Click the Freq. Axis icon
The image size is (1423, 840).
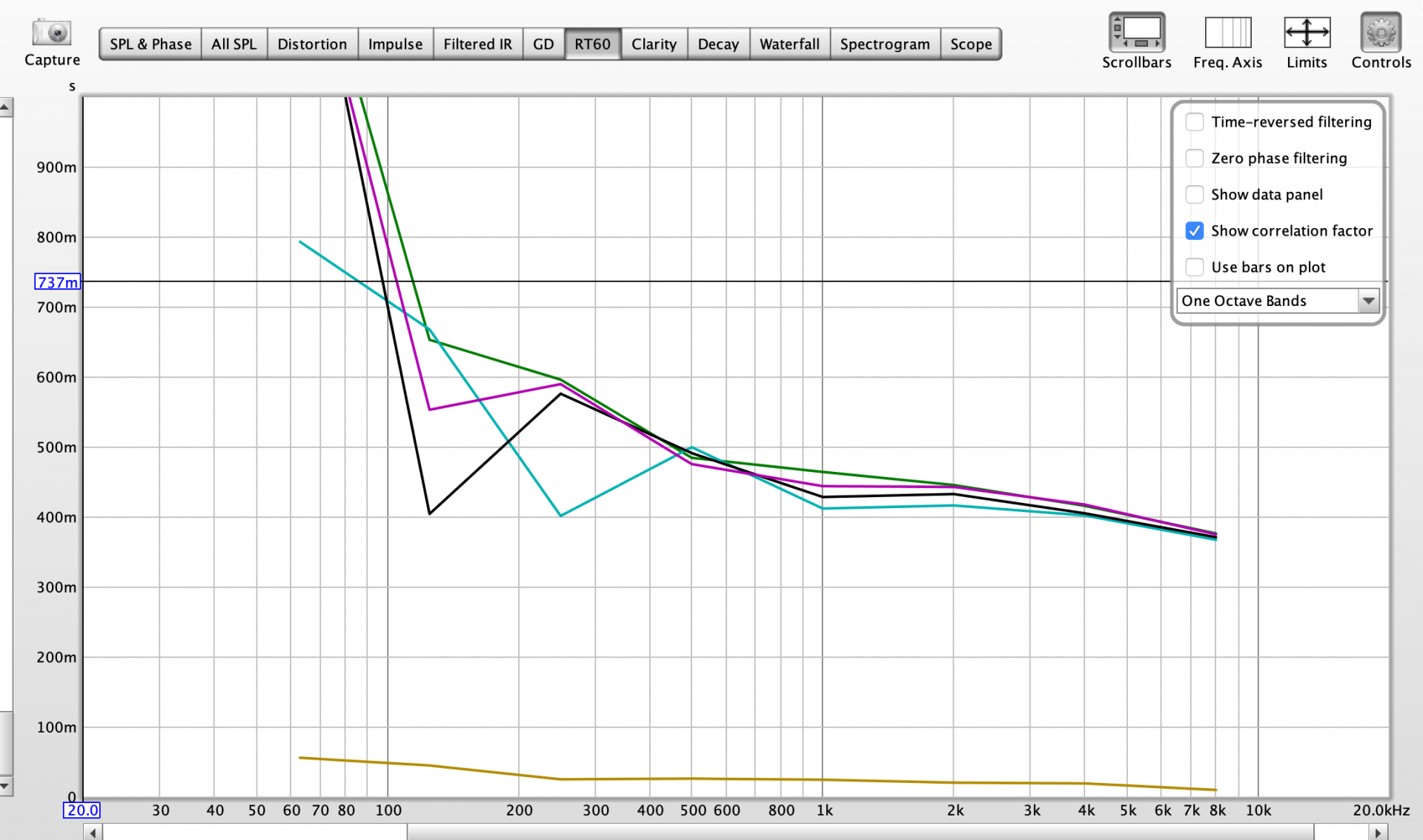pyautogui.click(x=1227, y=33)
